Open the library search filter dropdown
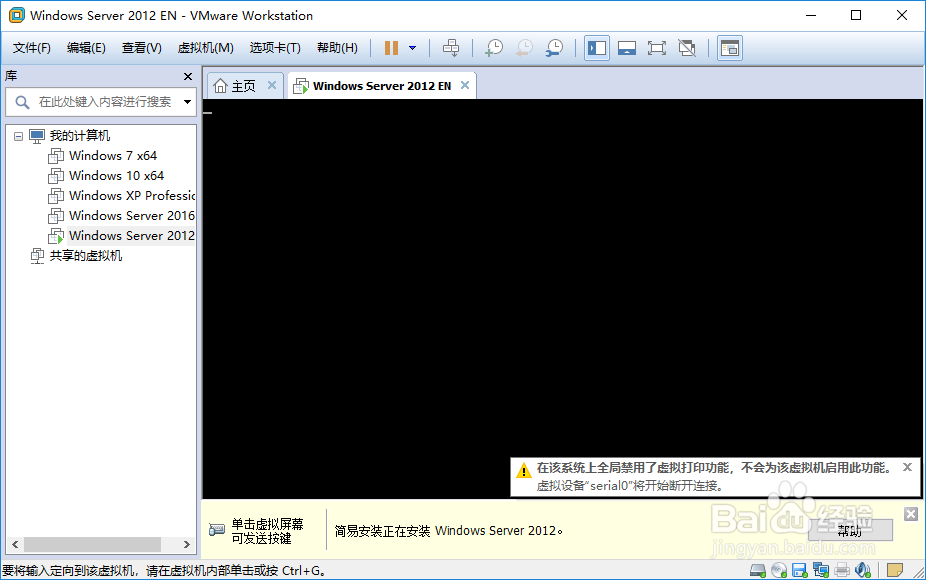926x580 pixels. tap(187, 102)
